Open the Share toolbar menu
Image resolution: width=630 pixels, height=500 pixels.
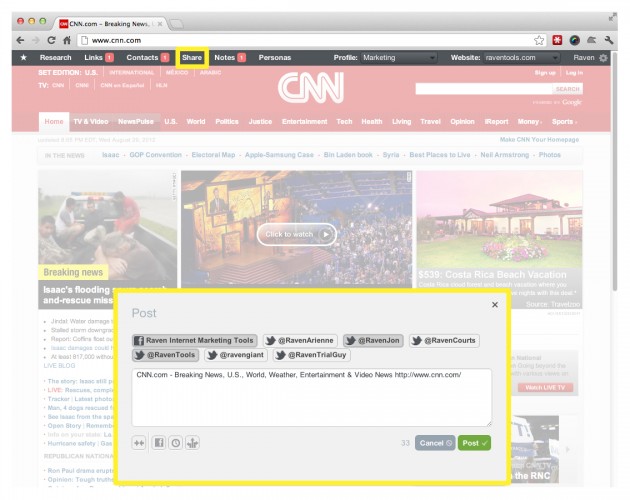[x=192, y=57]
